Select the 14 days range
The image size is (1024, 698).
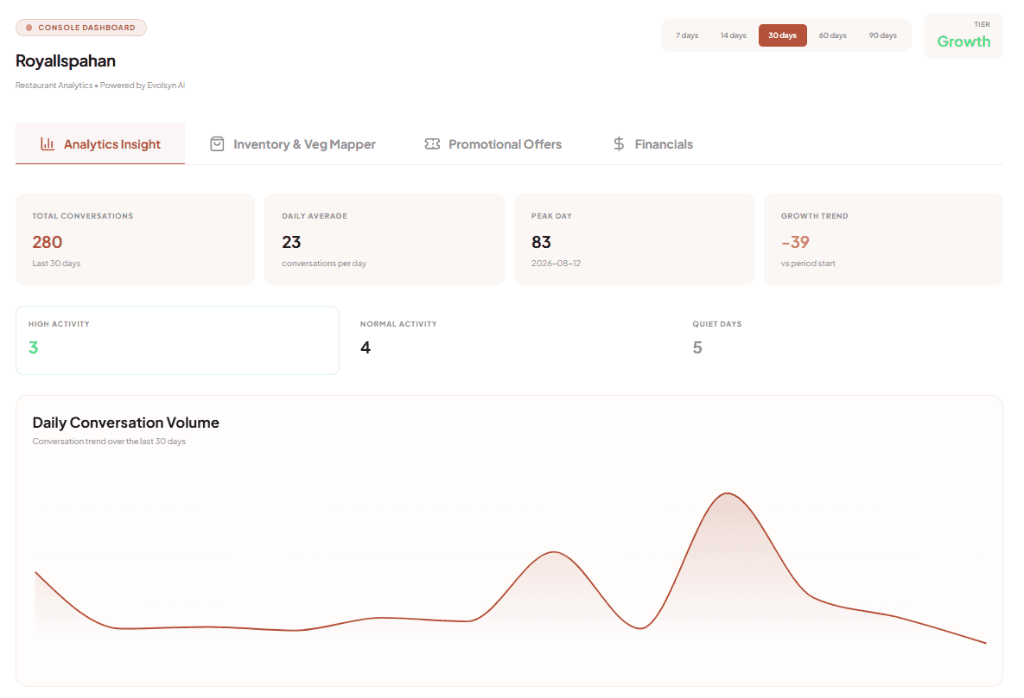(733, 35)
